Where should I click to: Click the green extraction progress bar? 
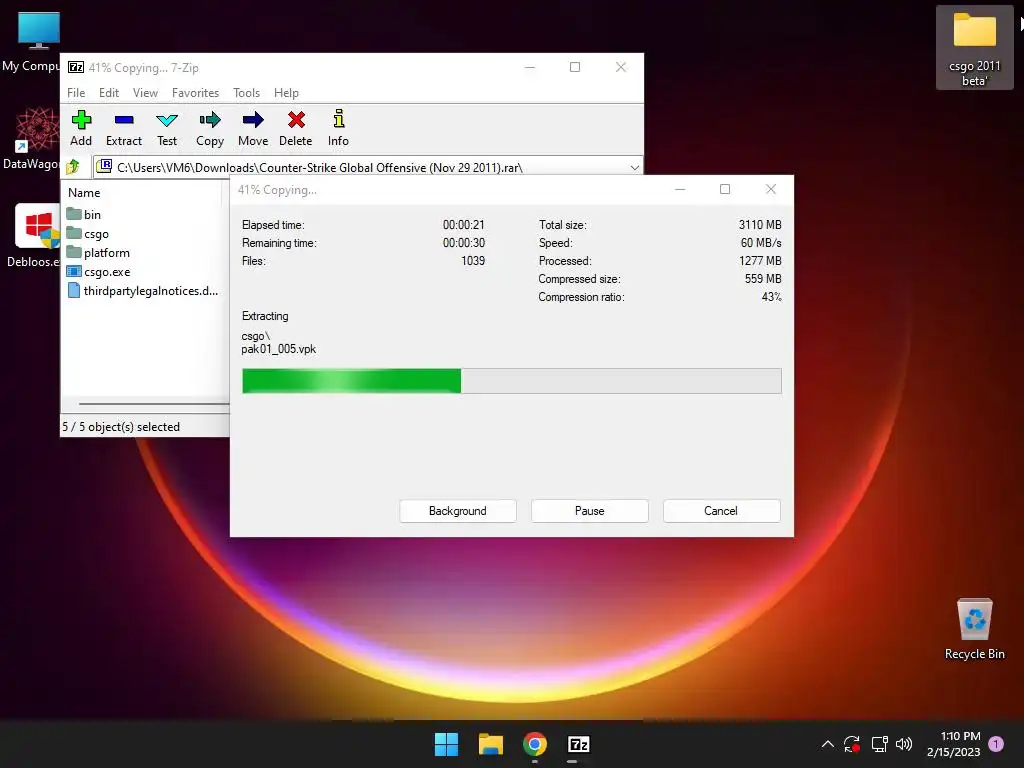[351, 381]
